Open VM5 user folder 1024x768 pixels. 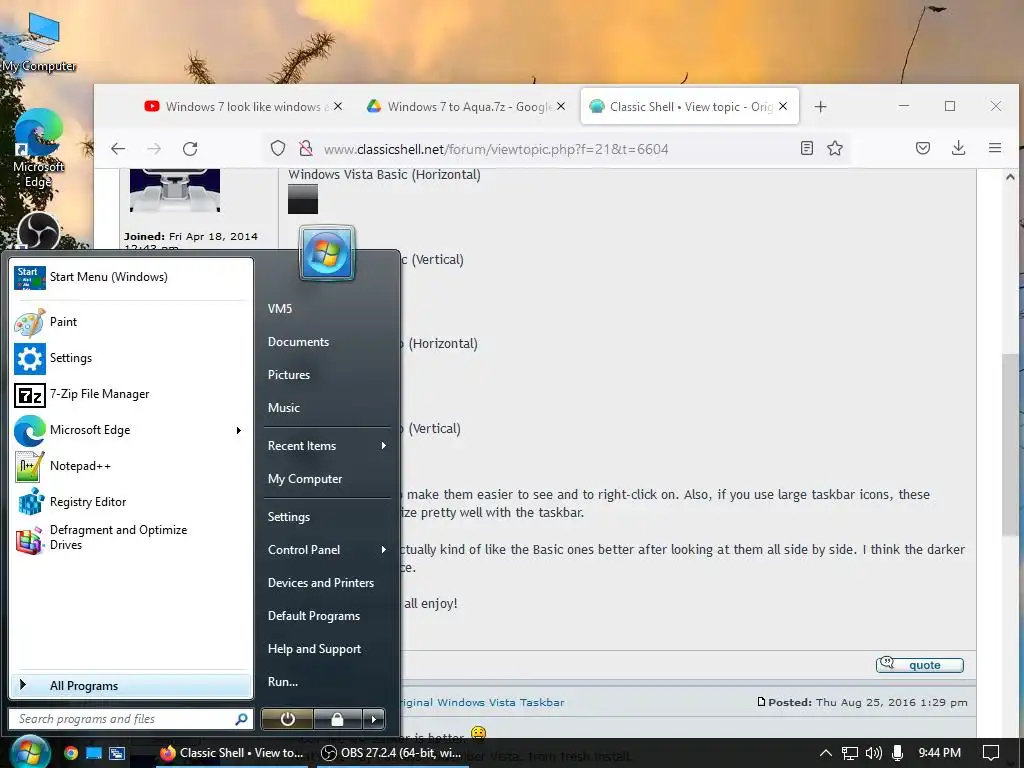point(280,309)
